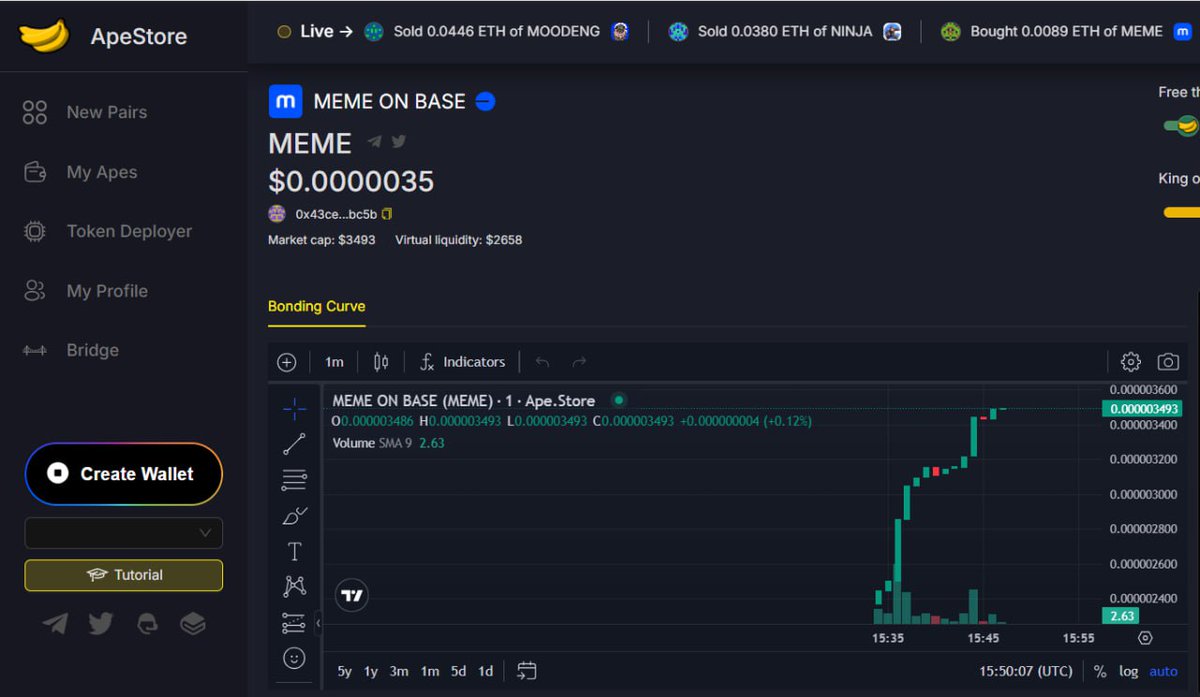1200x697 pixels.
Task: Take a chart snapshot with camera icon
Action: [x=1168, y=362]
